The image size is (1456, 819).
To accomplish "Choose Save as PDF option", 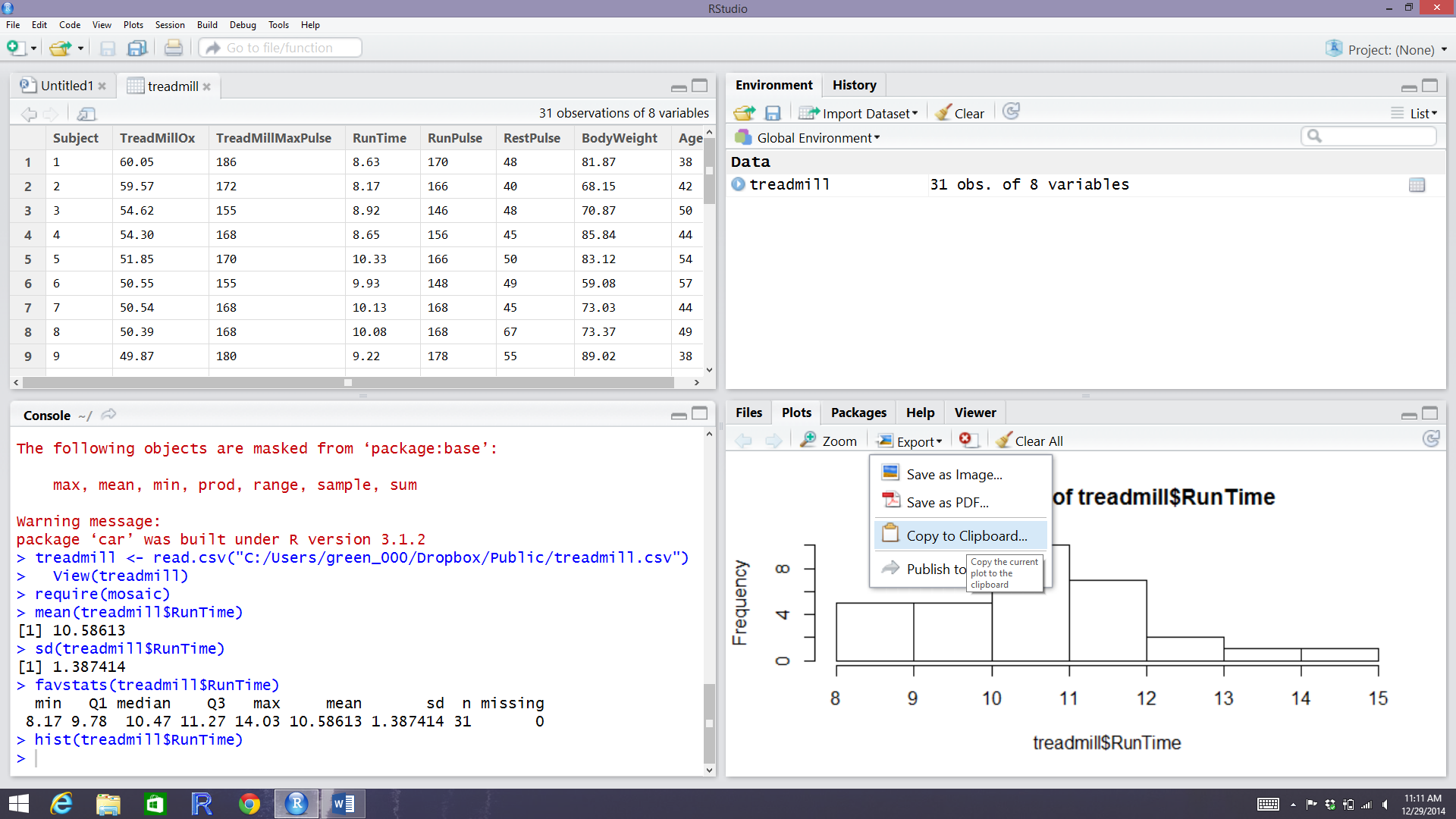I will tap(947, 502).
